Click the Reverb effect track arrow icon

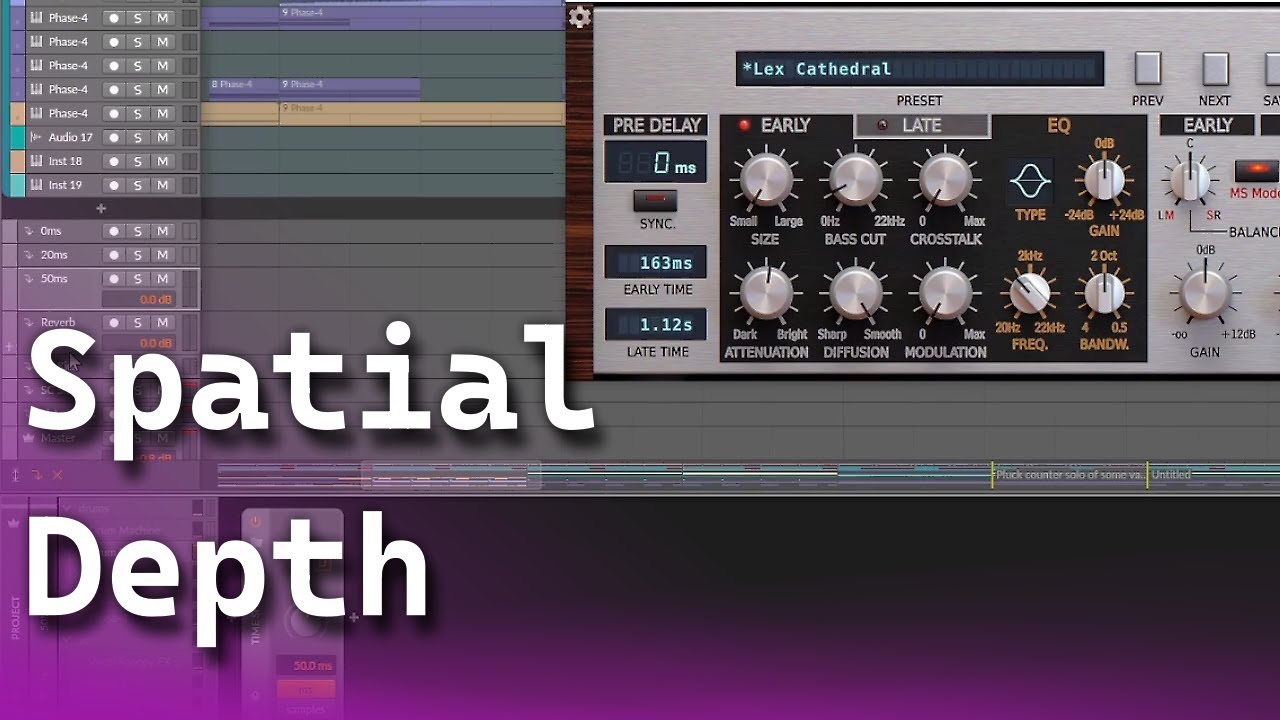(x=29, y=323)
